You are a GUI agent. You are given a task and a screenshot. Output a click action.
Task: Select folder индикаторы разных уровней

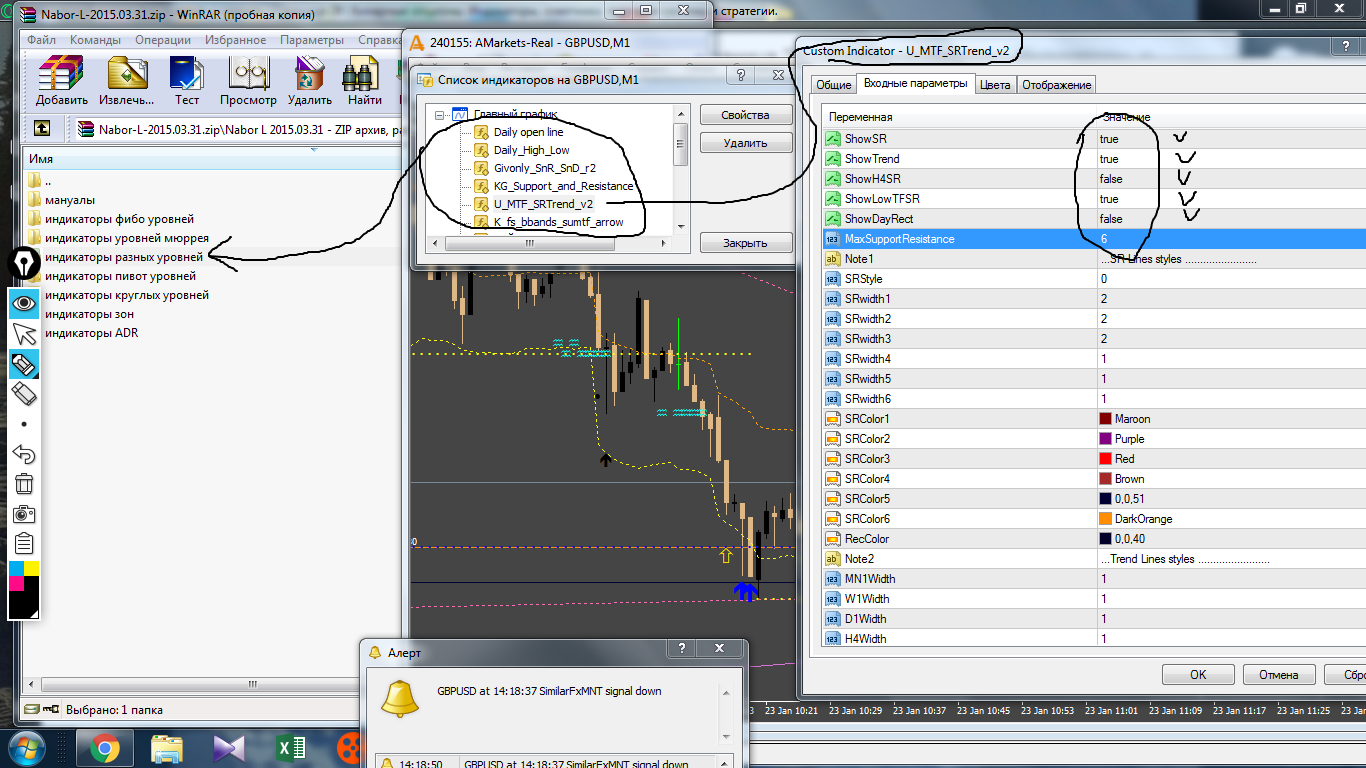(124, 257)
